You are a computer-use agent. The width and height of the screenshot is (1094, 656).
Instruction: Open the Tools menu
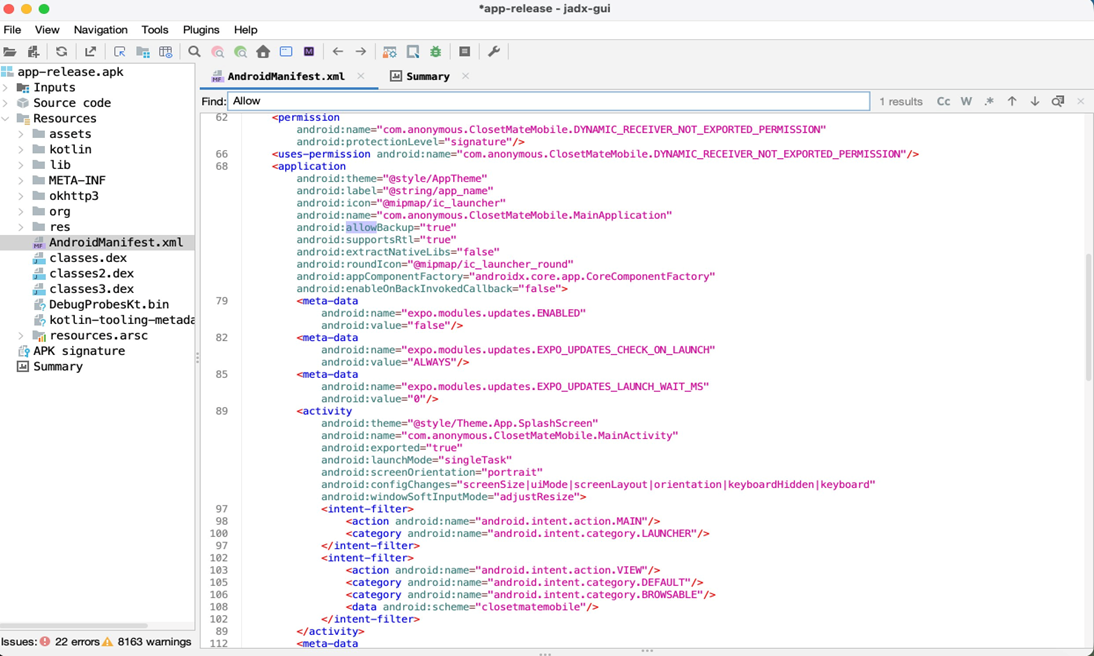(154, 30)
